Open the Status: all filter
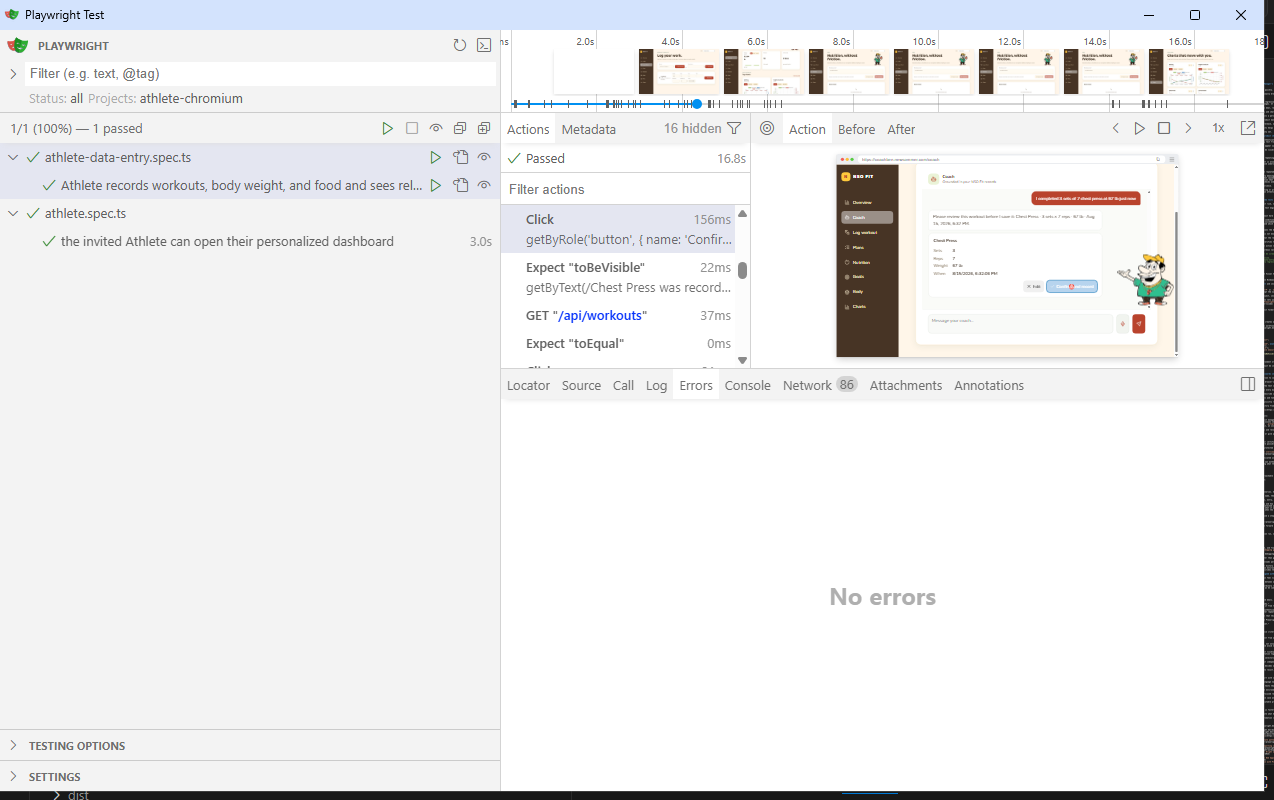Screen dimensions: 1274x800 tap(56, 99)
